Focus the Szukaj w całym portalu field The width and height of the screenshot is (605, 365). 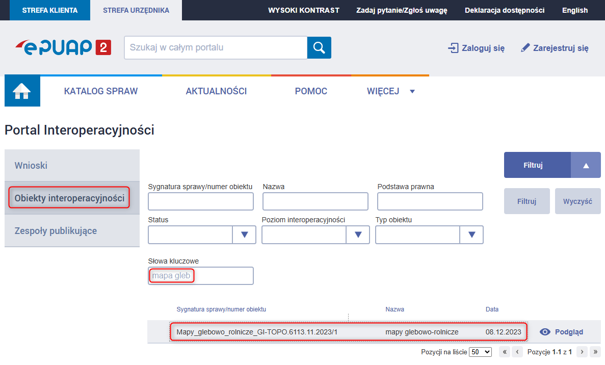(216, 48)
